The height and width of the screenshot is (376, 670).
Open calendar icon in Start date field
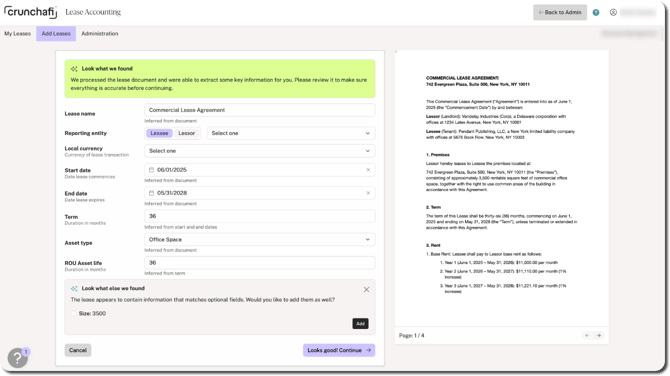[x=151, y=170]
